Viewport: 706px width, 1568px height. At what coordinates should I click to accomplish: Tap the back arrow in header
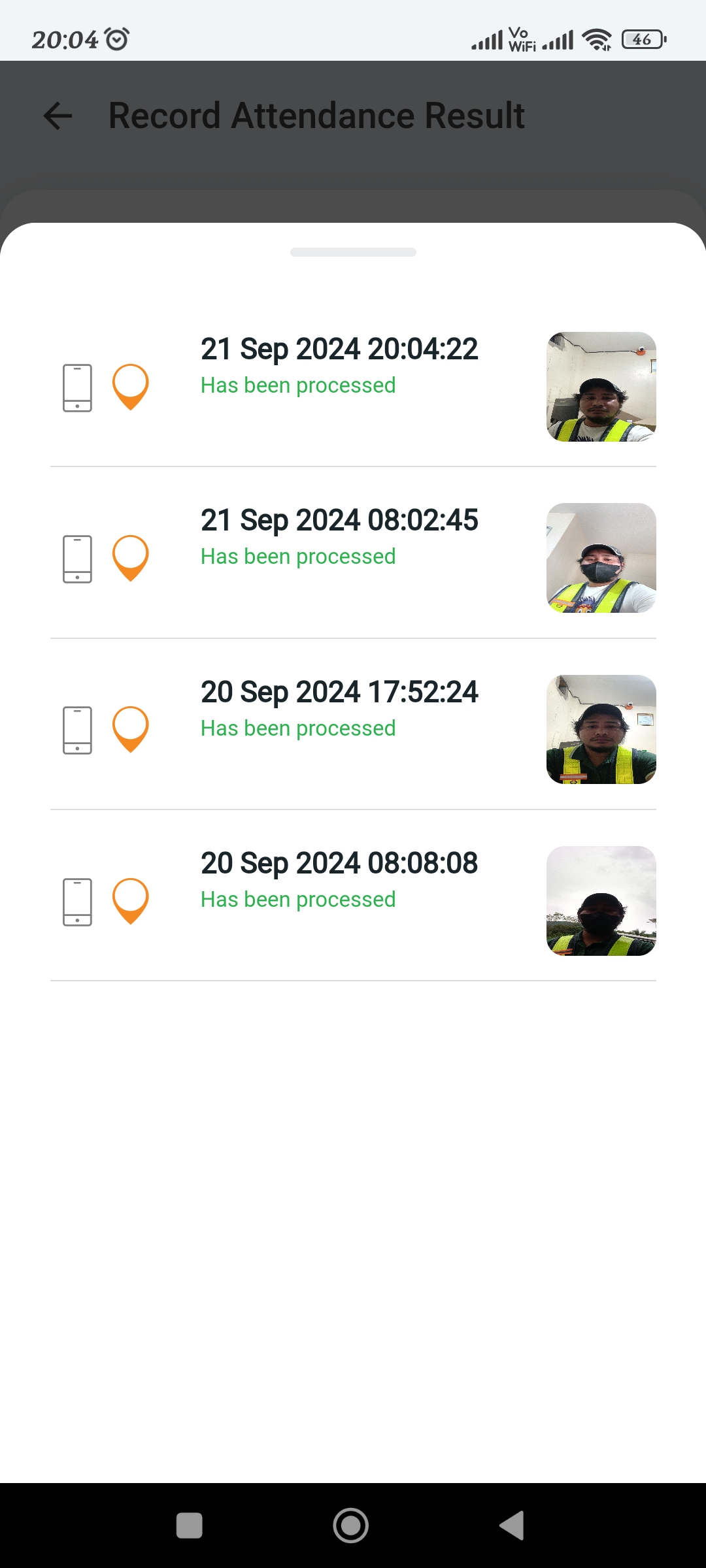pos(58,116)
